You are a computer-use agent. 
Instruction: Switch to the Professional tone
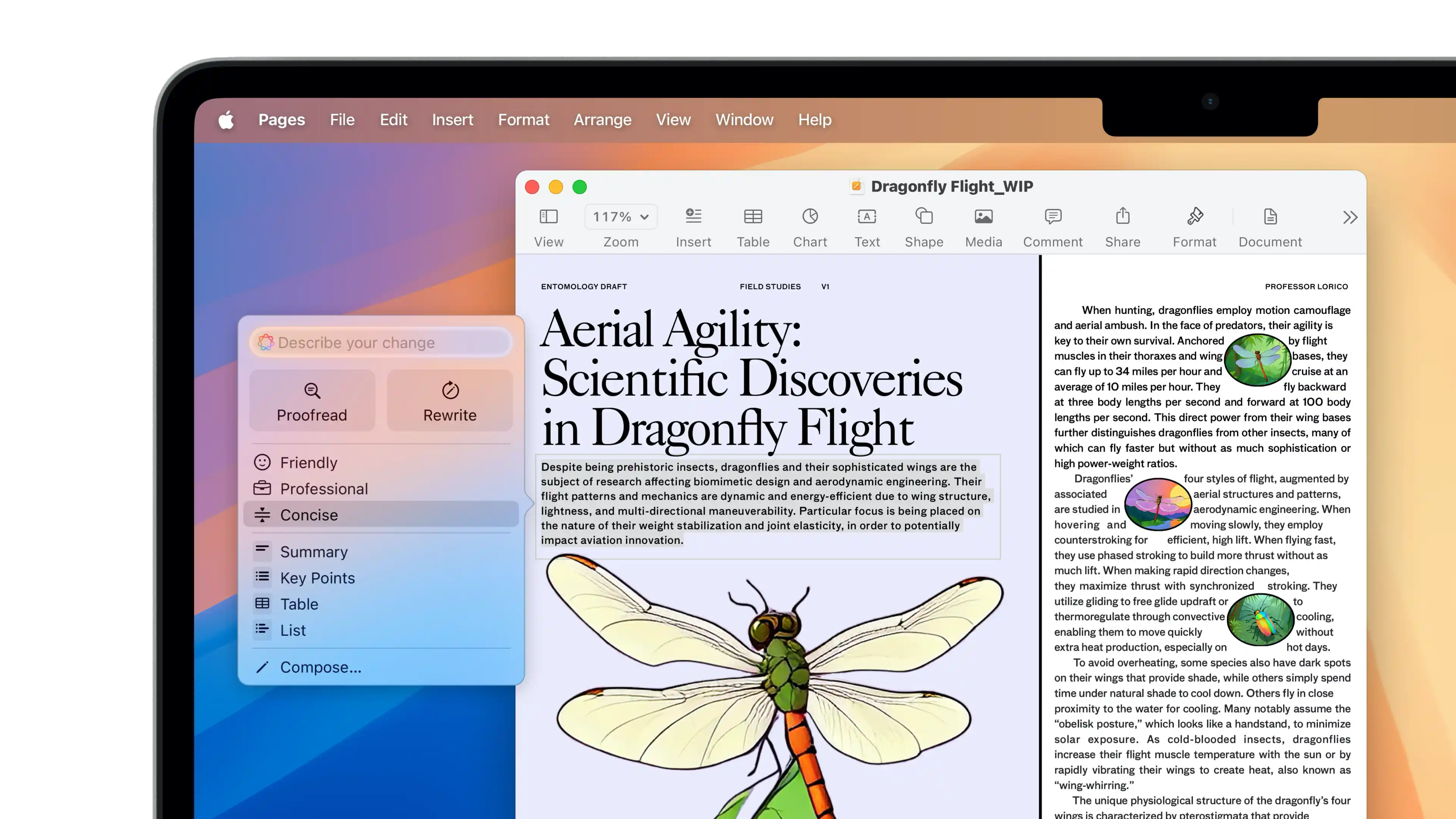pyautogui.click(x=324, y=488)
